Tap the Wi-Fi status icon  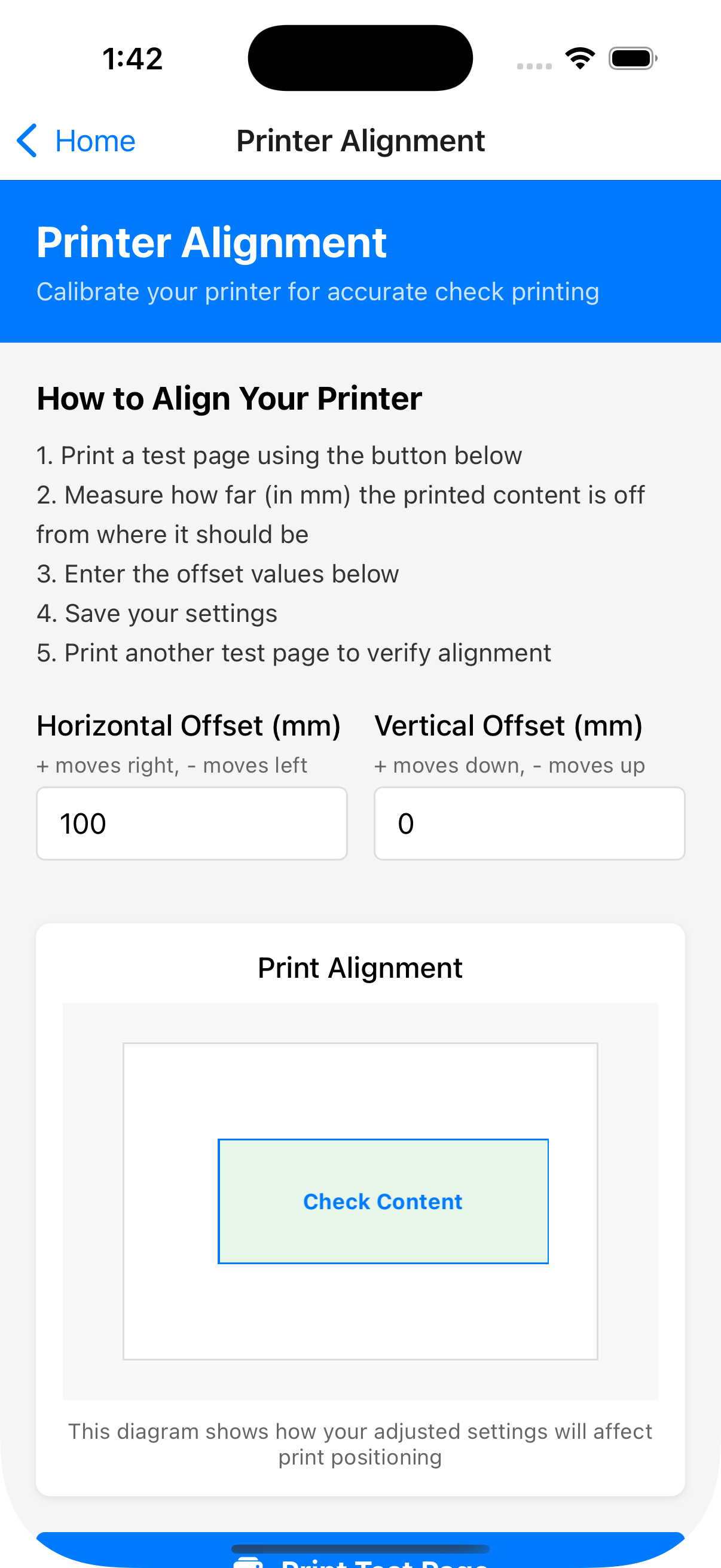pyautogui.click(x=580, y=59)
